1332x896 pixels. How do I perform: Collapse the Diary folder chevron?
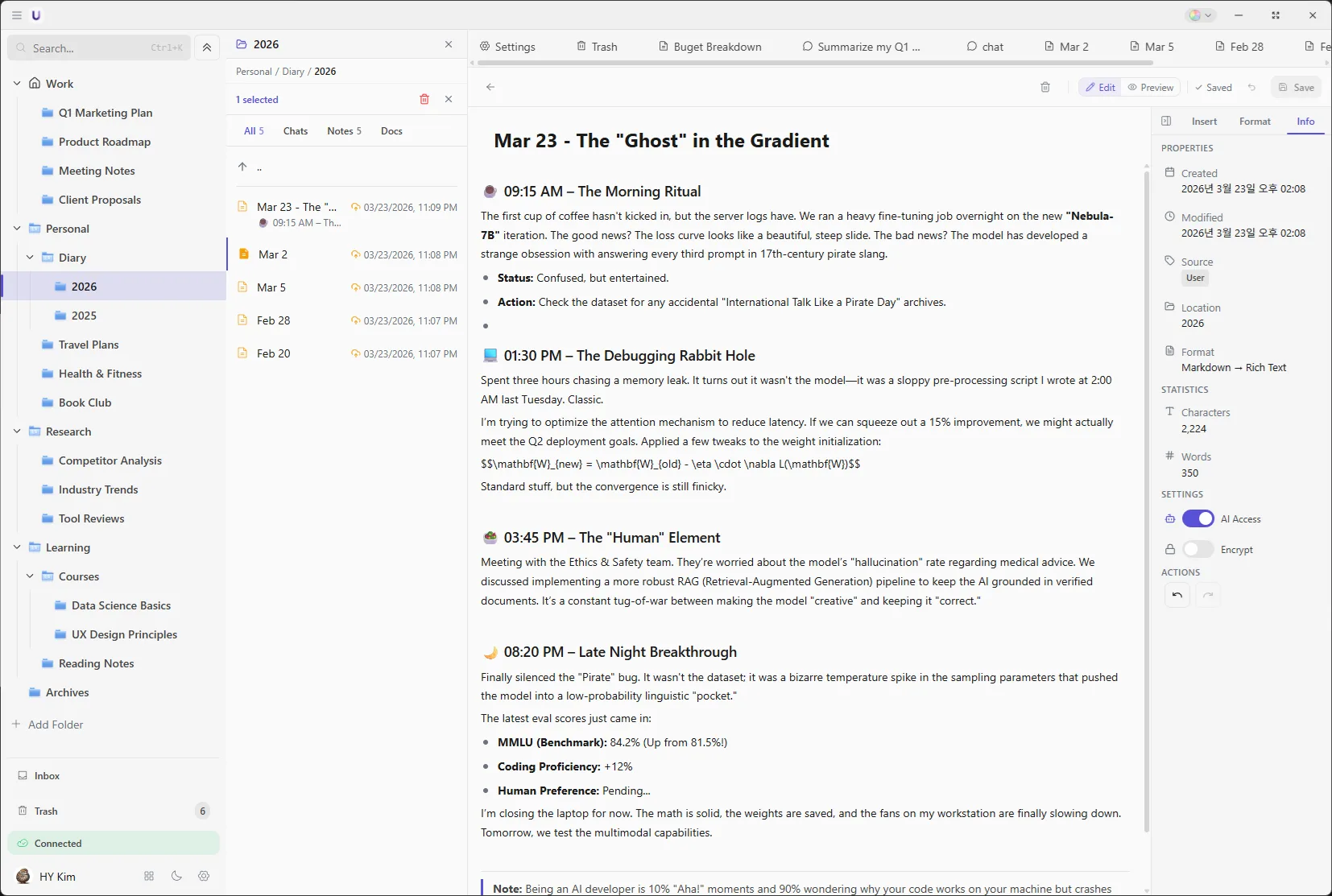tap(30, 258)
